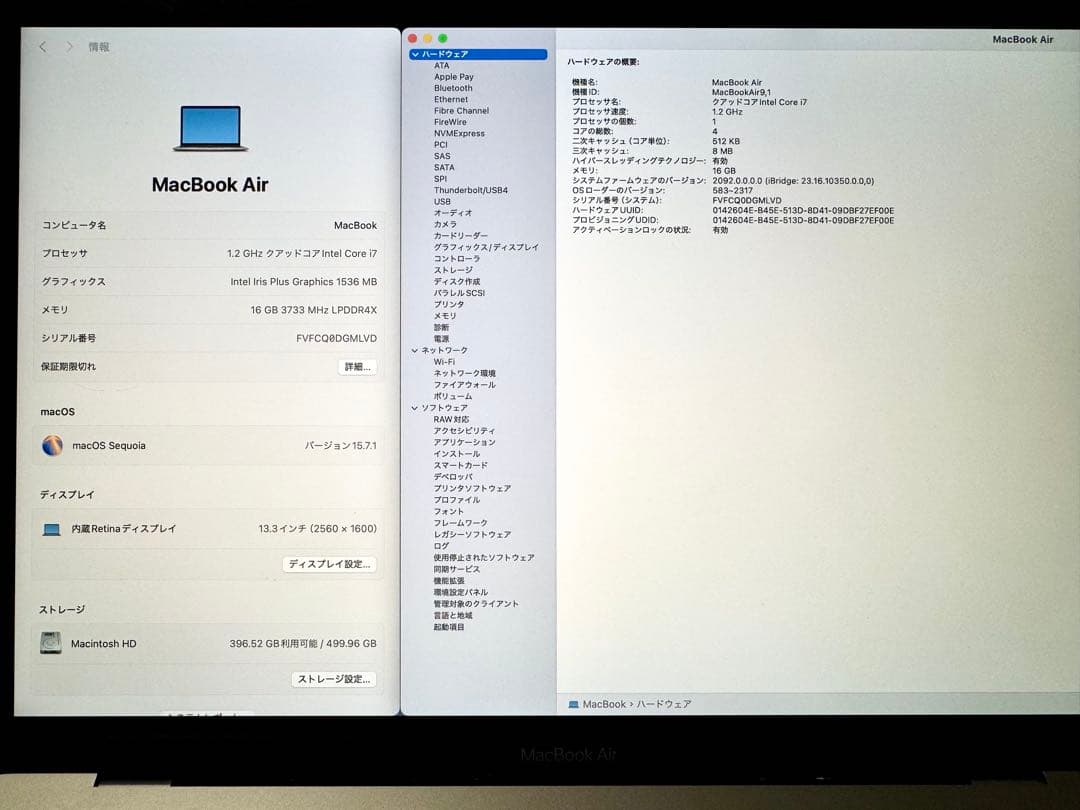
Task: Click the back navigation arrow in 情報 window
Action: 41,46
